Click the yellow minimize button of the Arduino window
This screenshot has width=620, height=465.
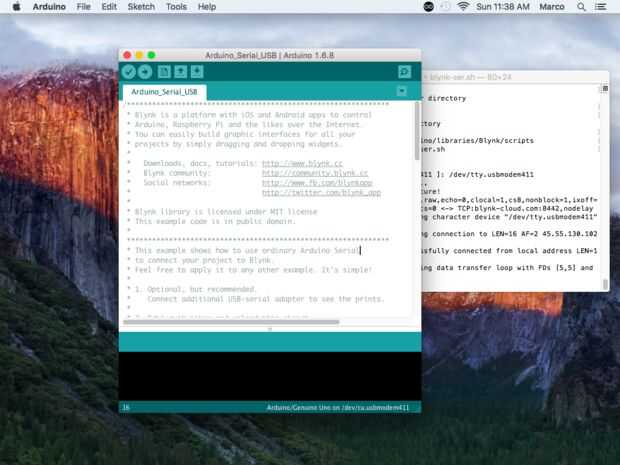139,55
